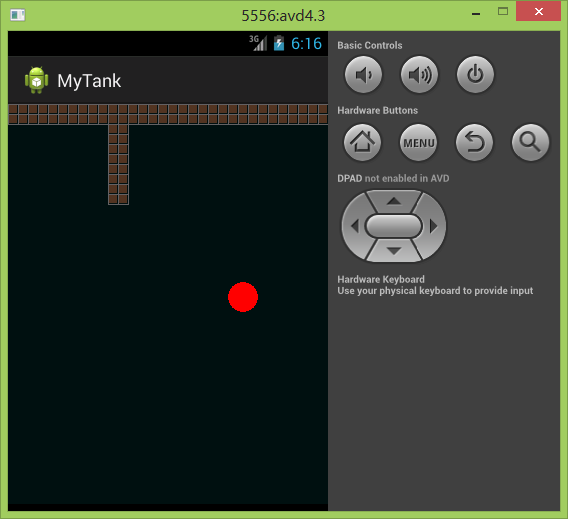Click the DPAD up arrow
568x519 pixels.
[x=394, y=201]
